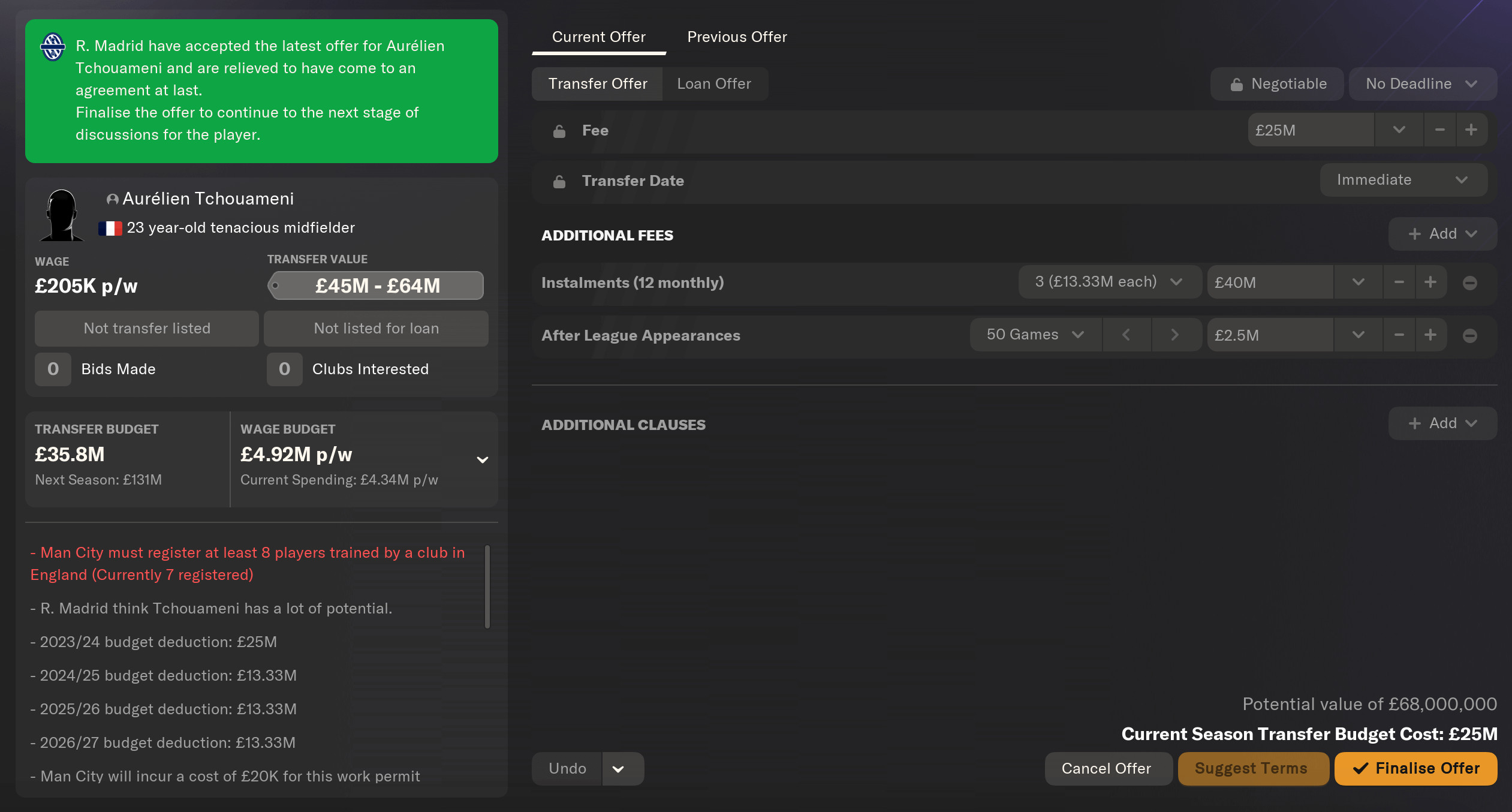The image size is (1512, 812).
Task: Click the £35.8M transfer budget value
Action: [x=70, y=455]
